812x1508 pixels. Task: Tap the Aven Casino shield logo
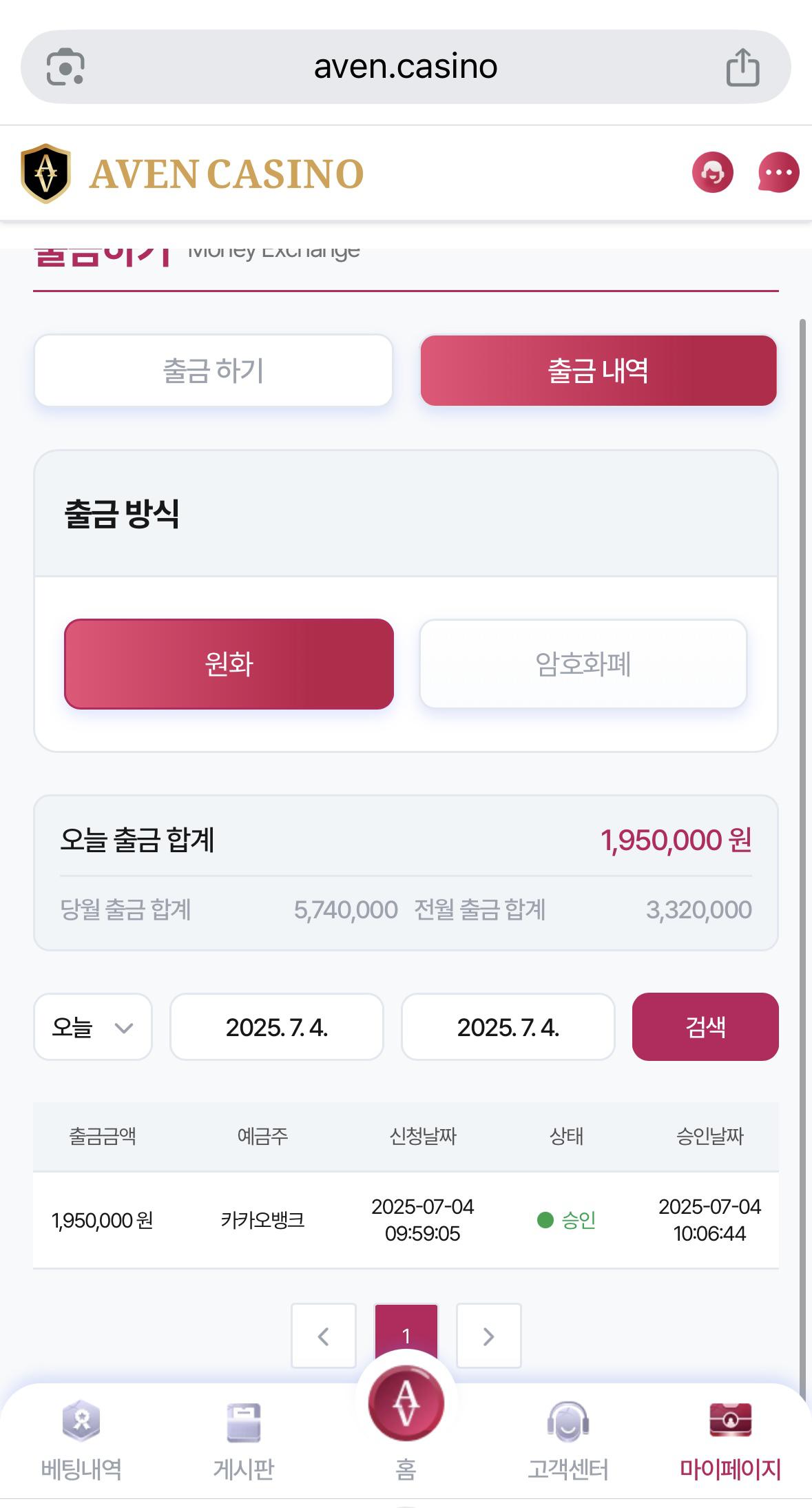coord(45,173)
